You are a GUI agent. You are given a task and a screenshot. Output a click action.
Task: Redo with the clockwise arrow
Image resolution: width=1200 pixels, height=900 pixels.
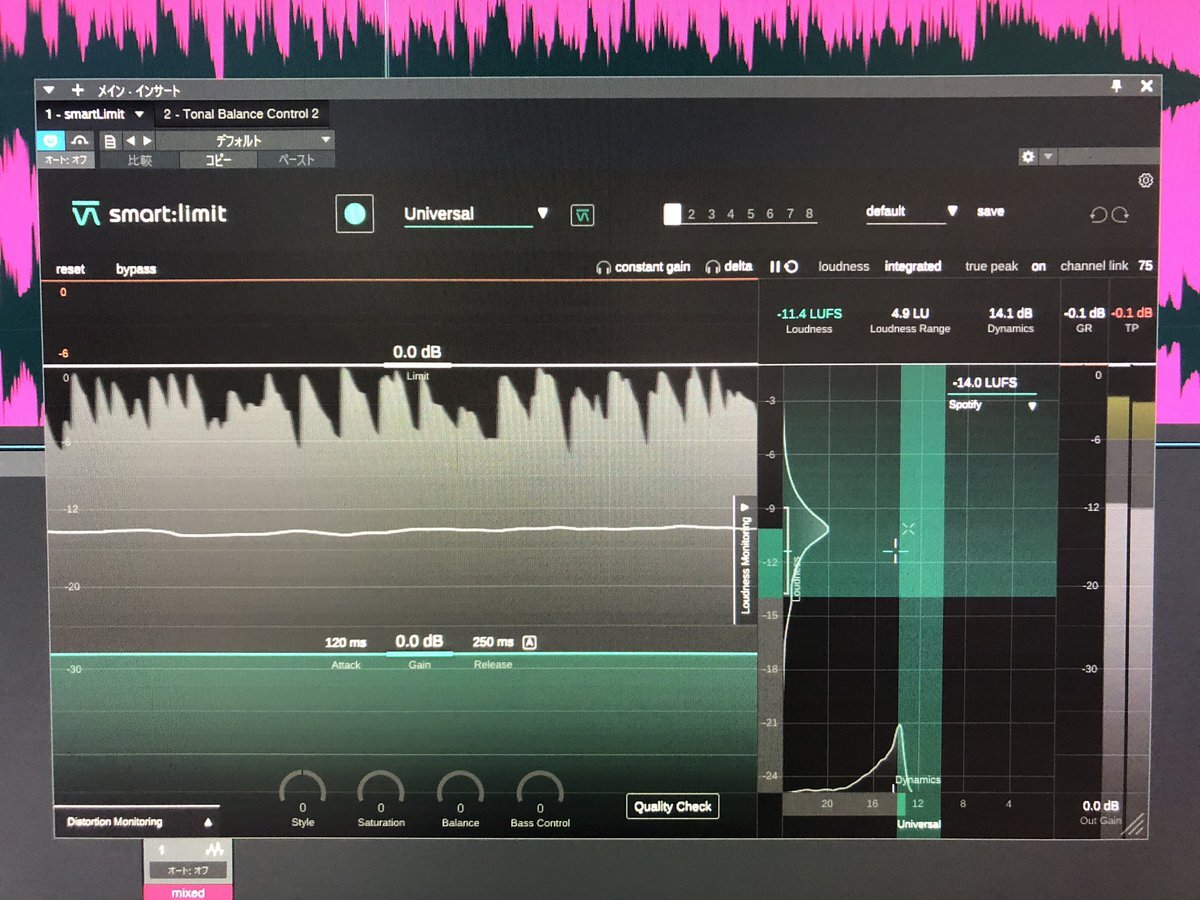[x=1120, y=215]
